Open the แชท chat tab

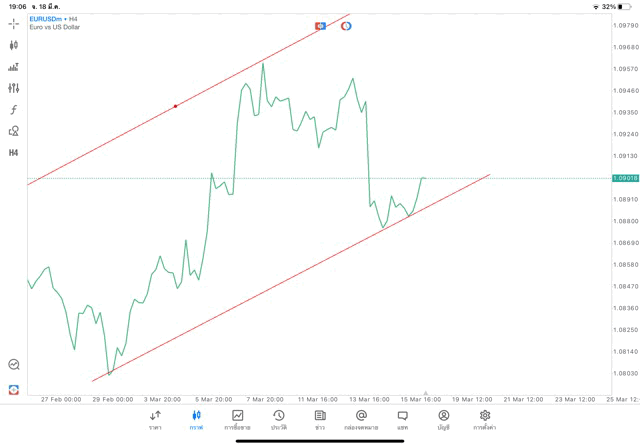point(402,419)
